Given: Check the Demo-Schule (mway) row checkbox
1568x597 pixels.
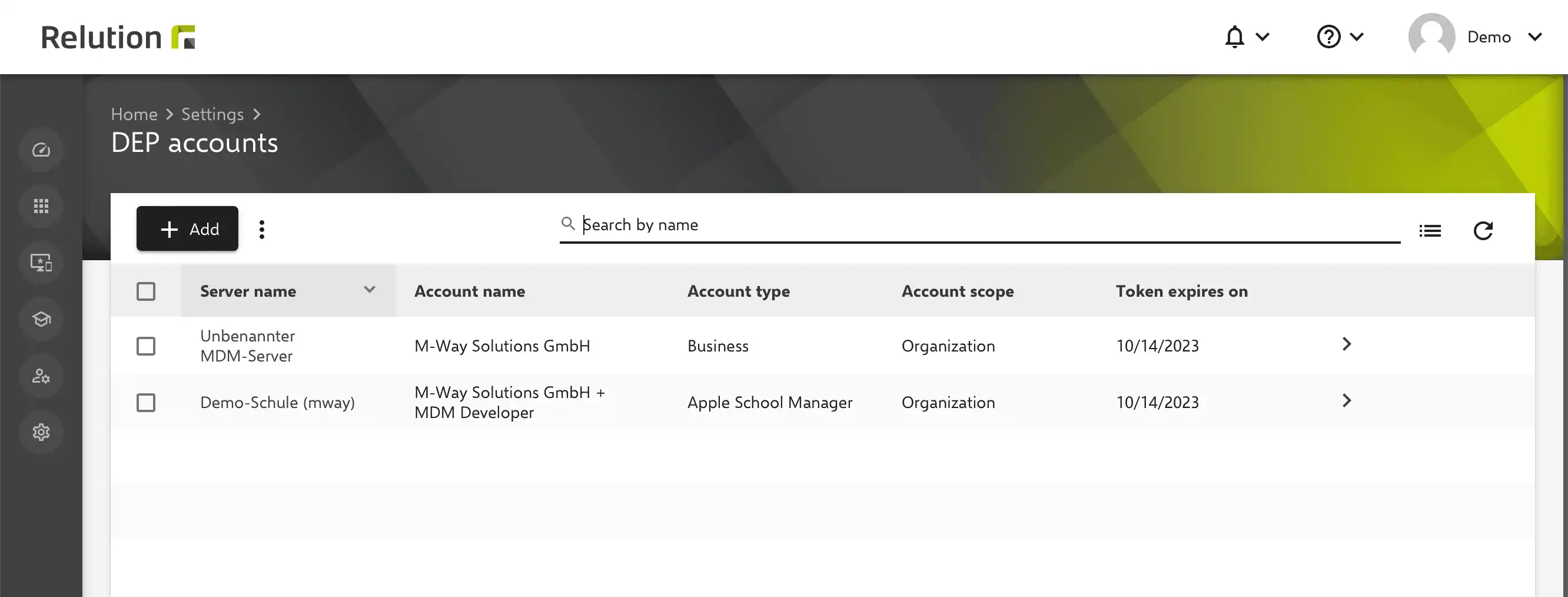Looking at the screenshot, I should 146,403.
